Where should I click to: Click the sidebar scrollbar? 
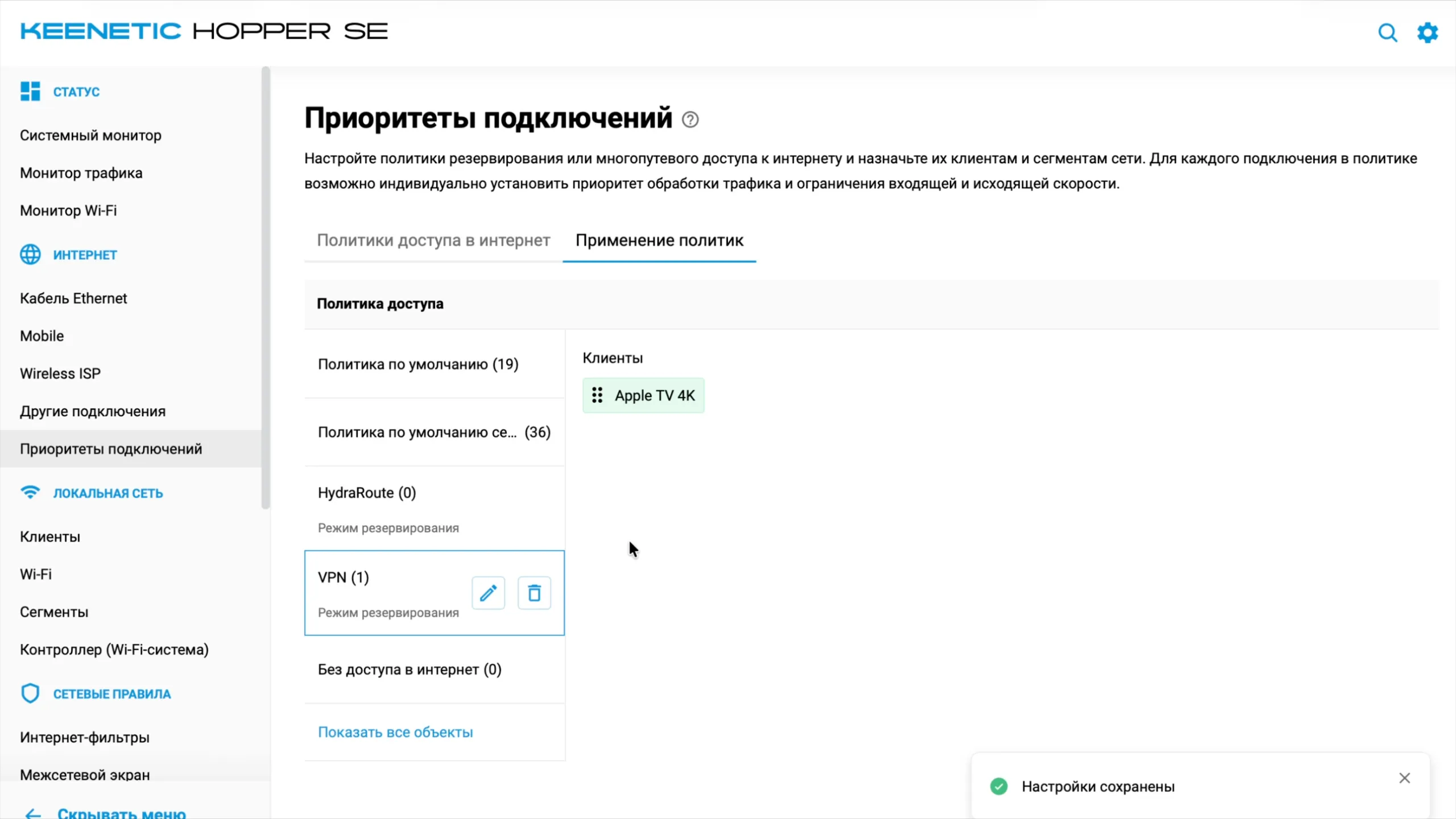265,287
